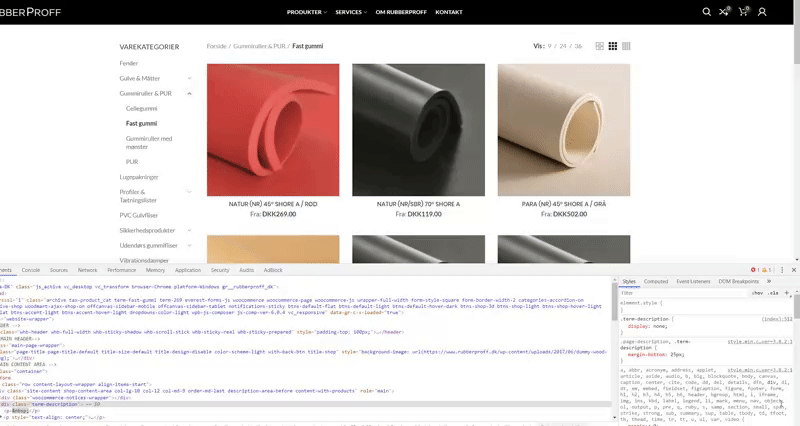800x426 pixels.
Task: Go to Forside breadcrumb link
Action: tap(216, 46)
